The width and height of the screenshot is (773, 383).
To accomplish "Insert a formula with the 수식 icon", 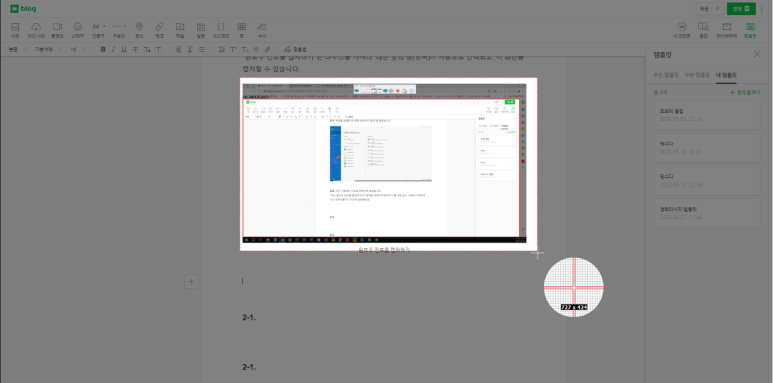I will pos(262,30).
